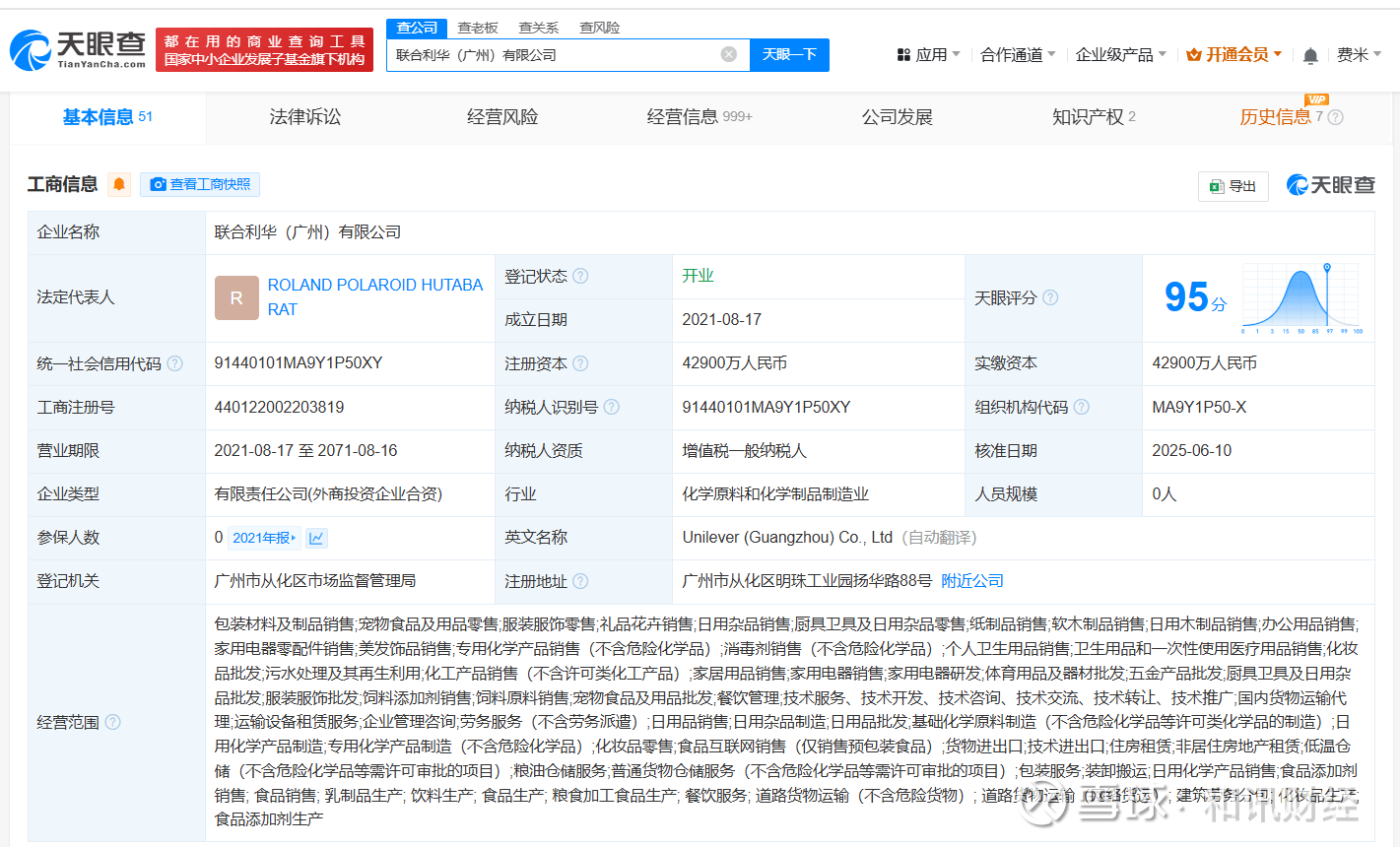Click the 增值税一般纳税人 taxpayer qualification

744,450
